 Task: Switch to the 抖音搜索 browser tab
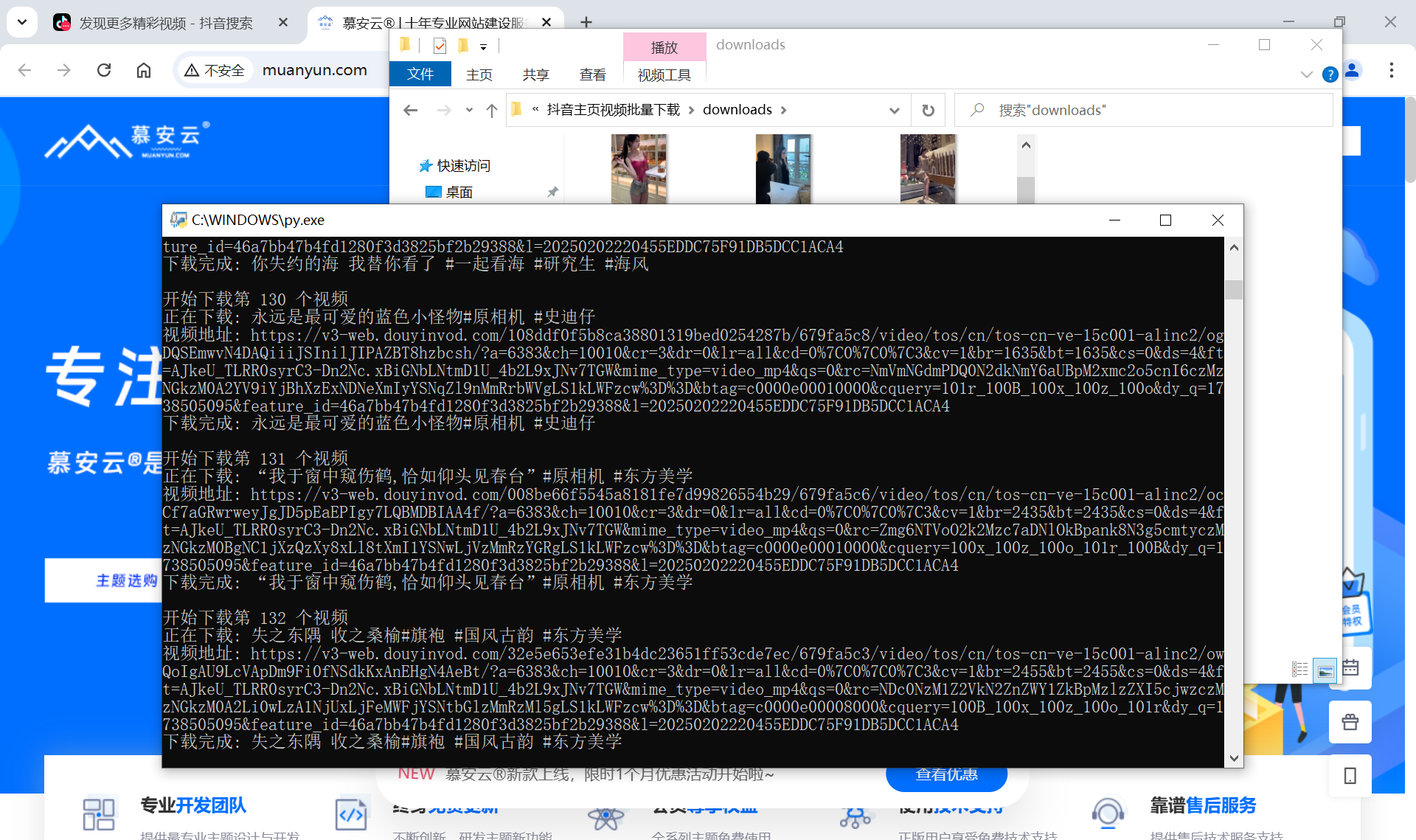coord(166,23)
